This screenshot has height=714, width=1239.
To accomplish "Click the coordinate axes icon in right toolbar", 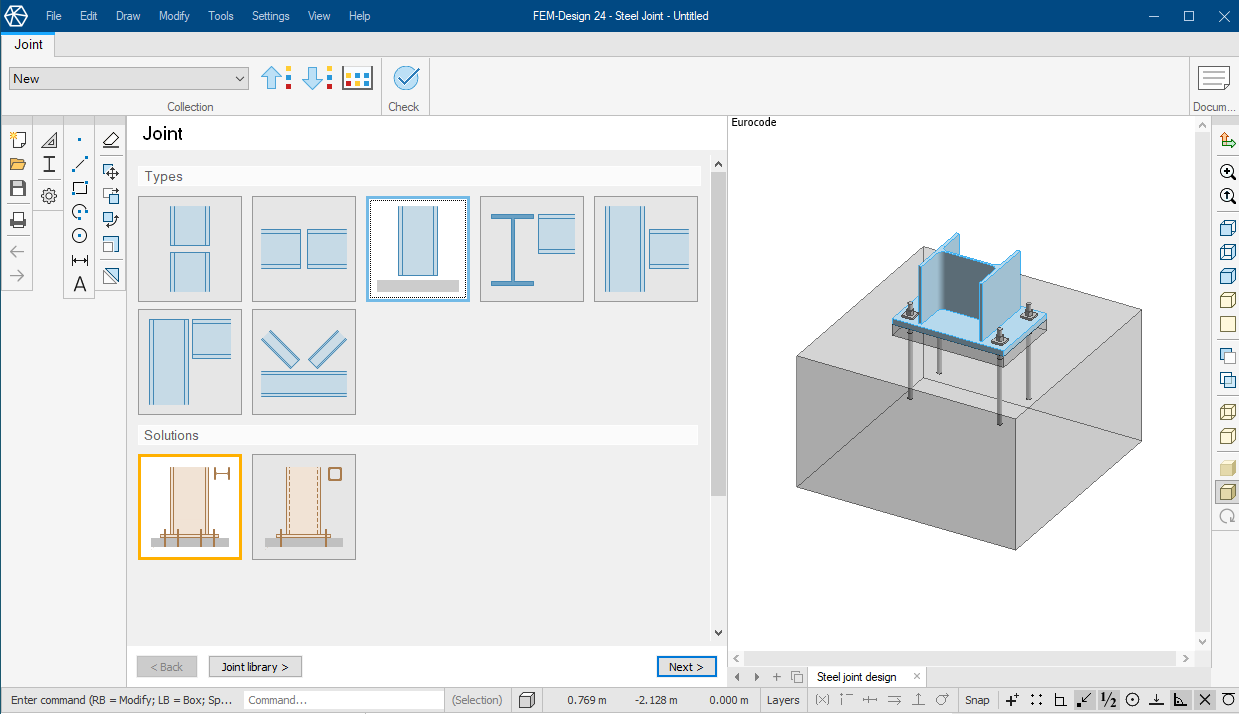I will tap(1227, 140).
